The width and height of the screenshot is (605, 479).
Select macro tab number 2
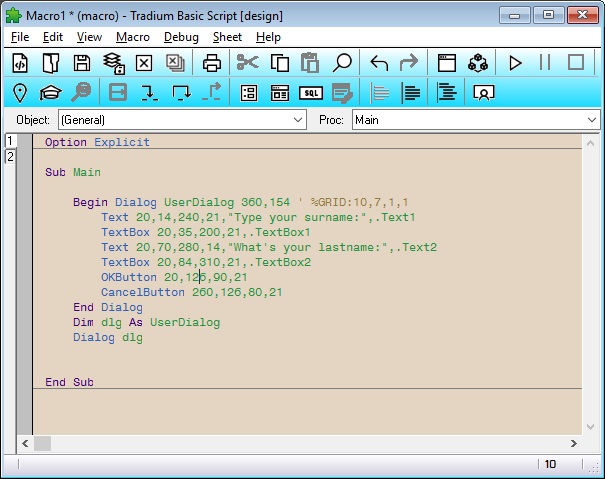(10, 157)
